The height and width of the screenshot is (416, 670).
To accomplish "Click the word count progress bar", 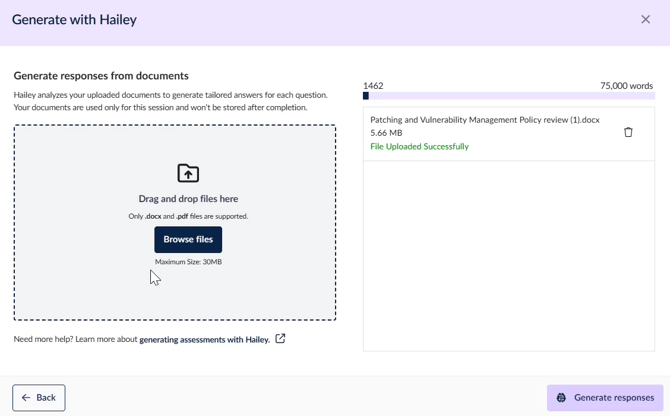I will click(x=508, y=96).
